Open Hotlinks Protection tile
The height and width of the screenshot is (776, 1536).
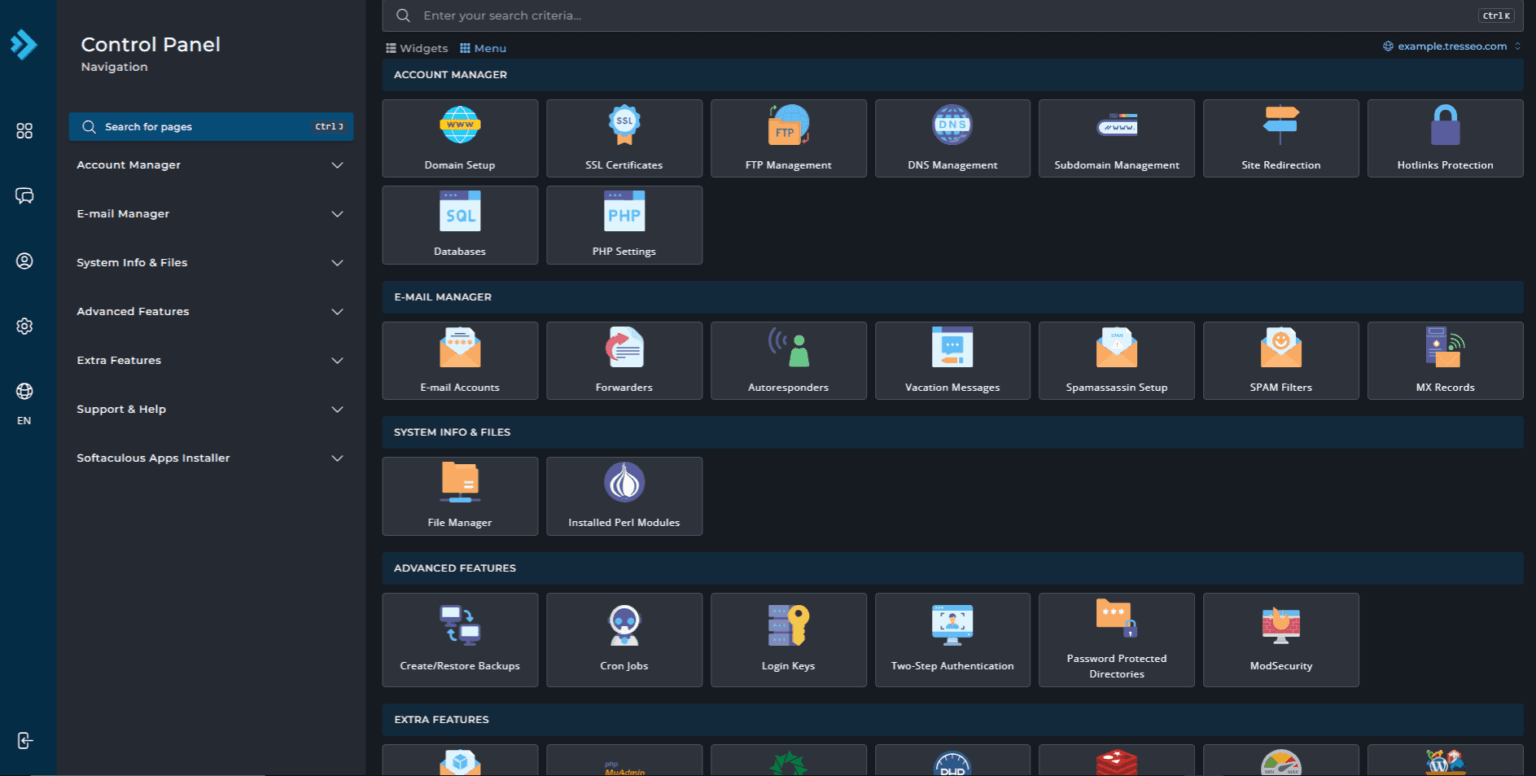click(1445, 138)
